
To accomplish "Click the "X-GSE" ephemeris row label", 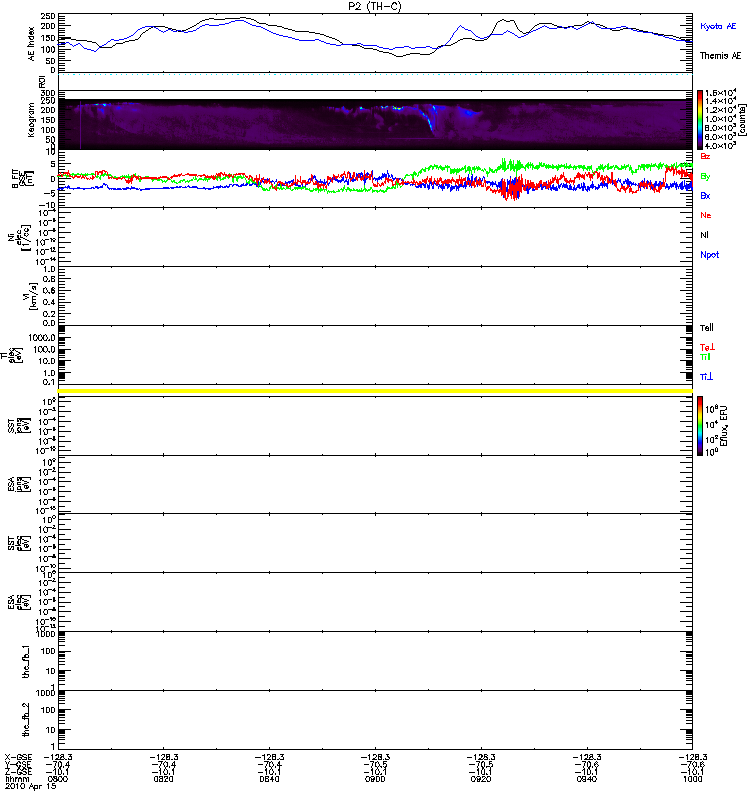I will [18, 757].
